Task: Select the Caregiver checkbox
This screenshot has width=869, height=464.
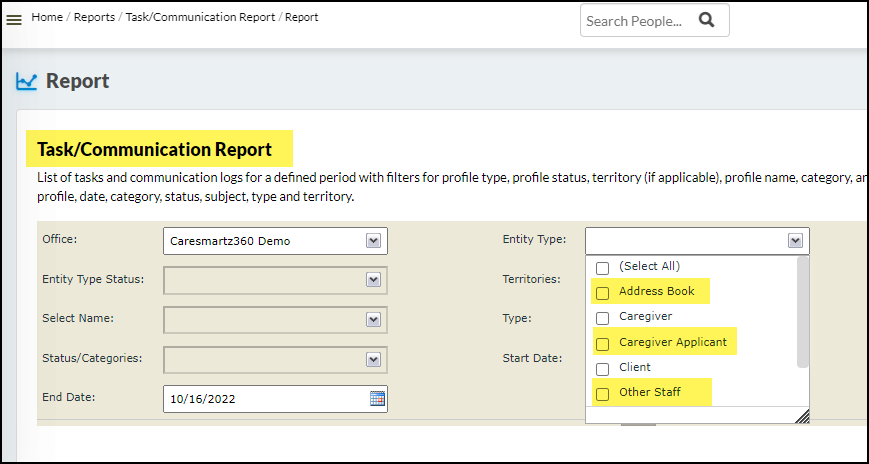Action: pos(602,318)
